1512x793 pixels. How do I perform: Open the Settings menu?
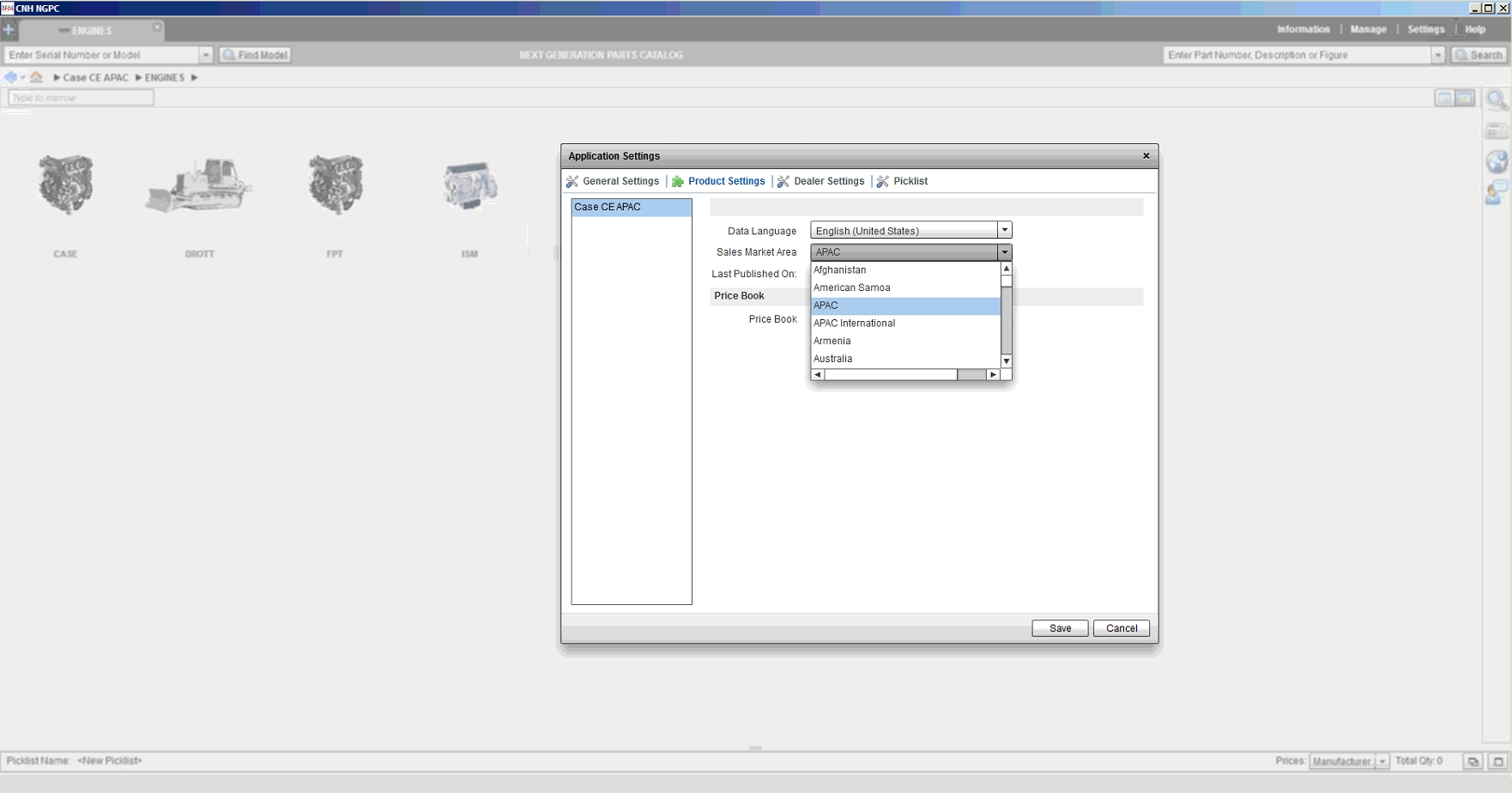pyautogui.click(x=1425, y=29)
